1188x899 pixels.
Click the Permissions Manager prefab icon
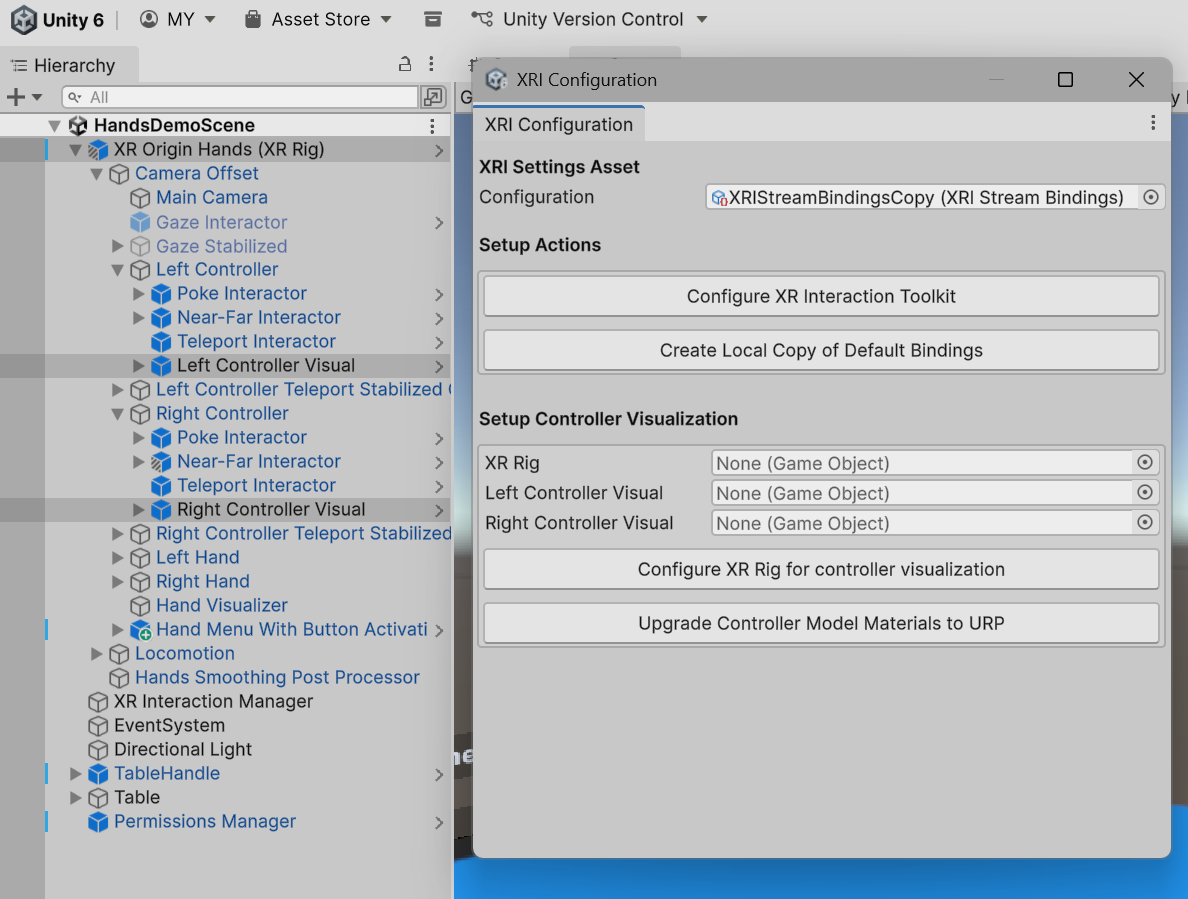click(98, 822)
